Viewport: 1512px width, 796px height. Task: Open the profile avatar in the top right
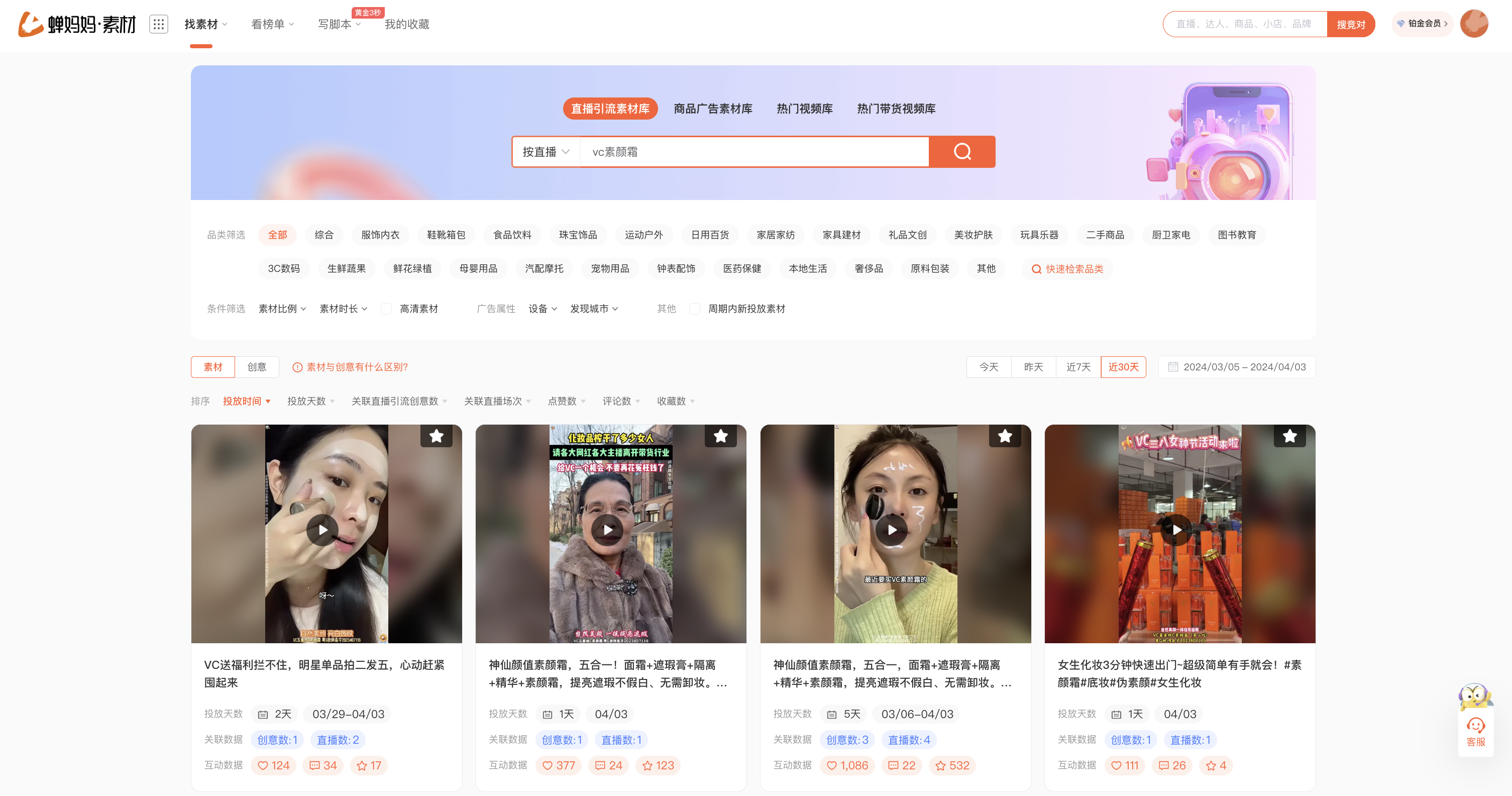click(x=1474, y=24)
